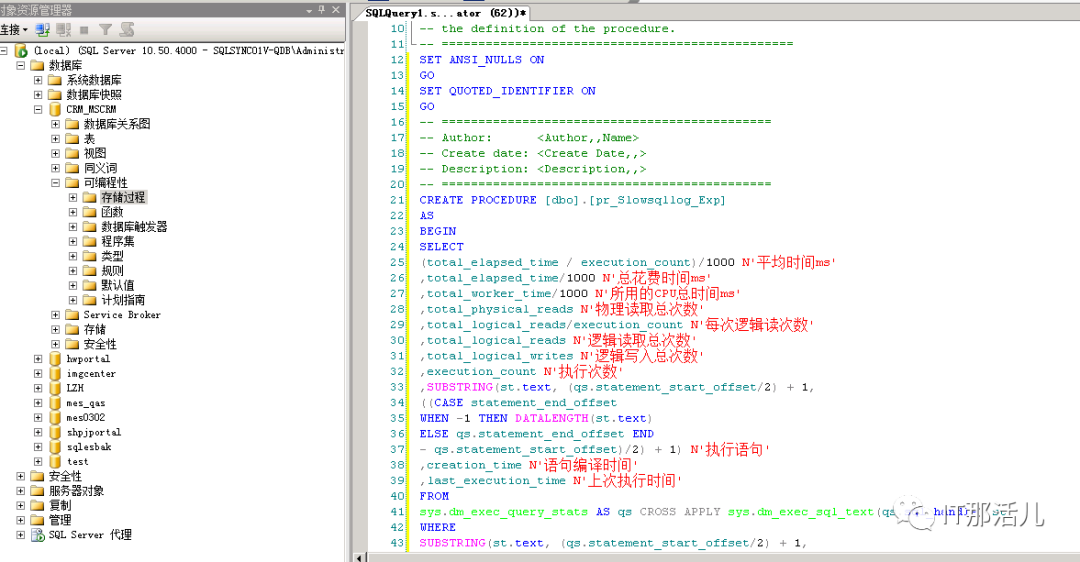Select the (local) SQL Server icon

[21, 51]
